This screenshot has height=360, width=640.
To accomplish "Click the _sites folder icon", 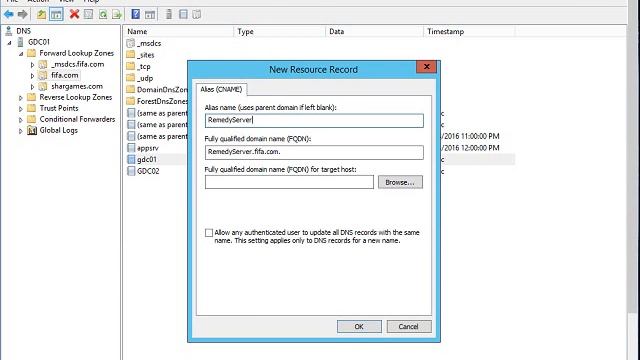I will tap(131, 54).
